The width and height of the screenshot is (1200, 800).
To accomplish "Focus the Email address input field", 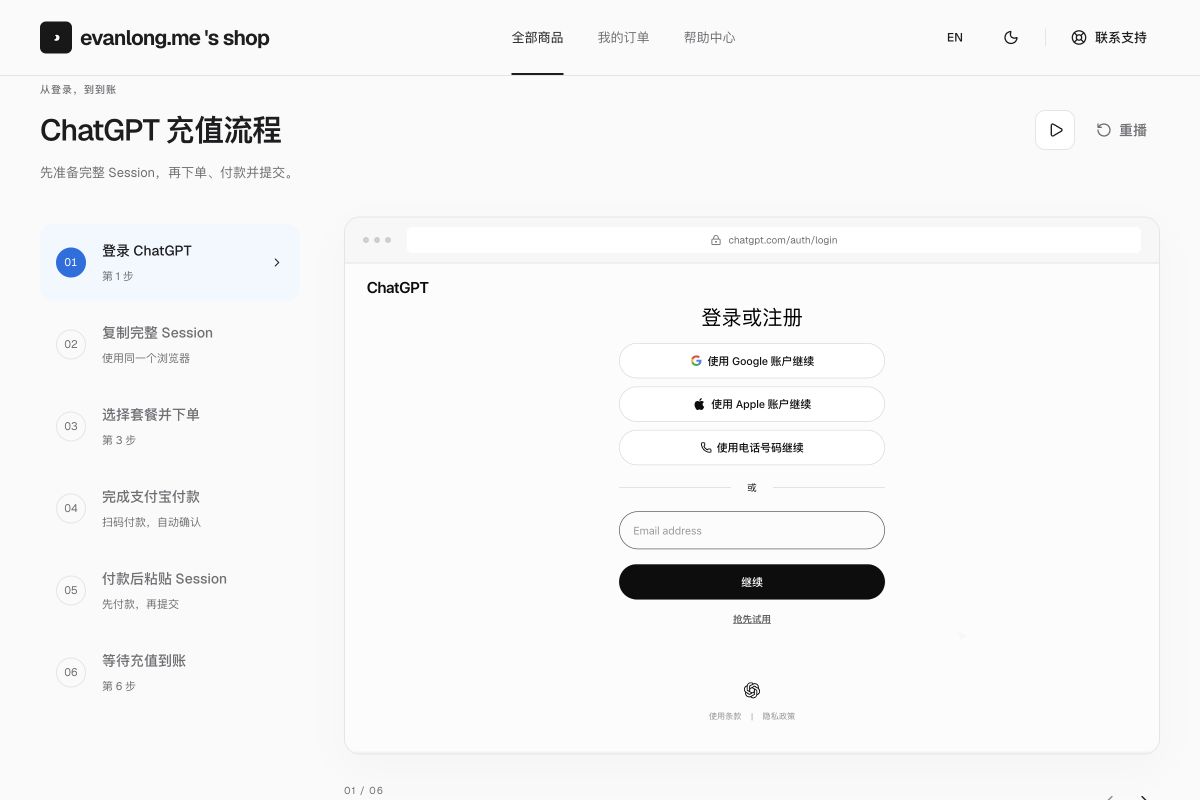I will pos(752,530).
